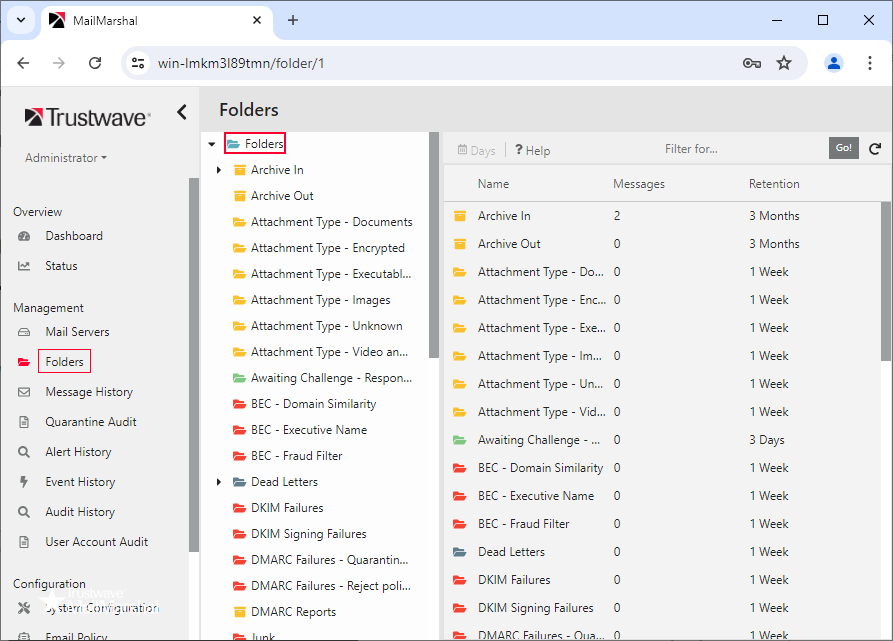Image resolution: width=893 pixels, height=641 pixels.
Task: Expand the Dead Letters tree node
Action: tap(219, 482)
